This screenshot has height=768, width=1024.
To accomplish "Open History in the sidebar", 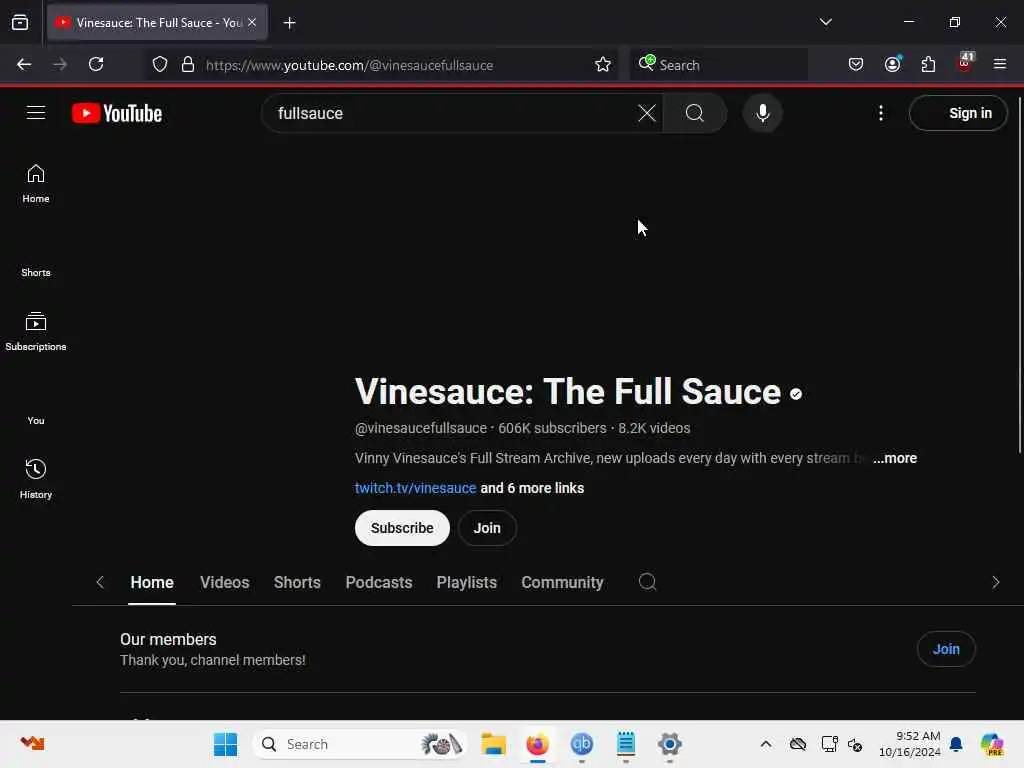I will [x=36, y=479].
